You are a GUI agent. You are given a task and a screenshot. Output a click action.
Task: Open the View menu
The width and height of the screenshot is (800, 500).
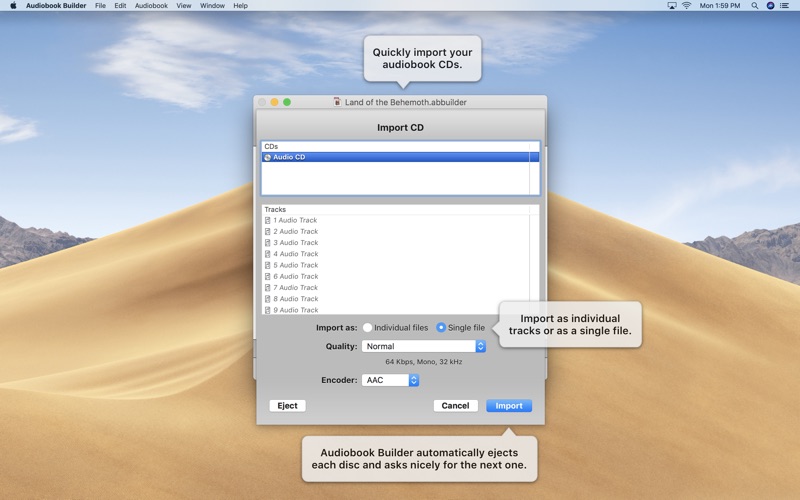tap(184, 6)
